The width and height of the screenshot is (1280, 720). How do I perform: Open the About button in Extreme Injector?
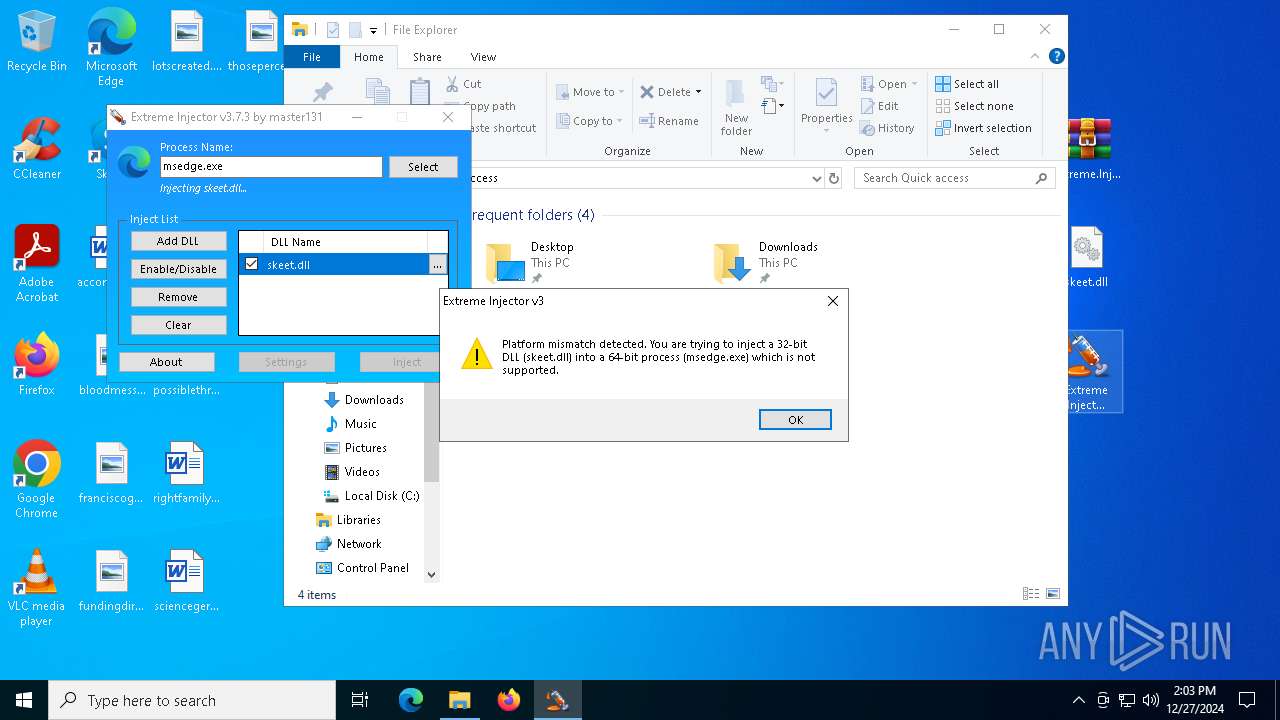[166, 362]
